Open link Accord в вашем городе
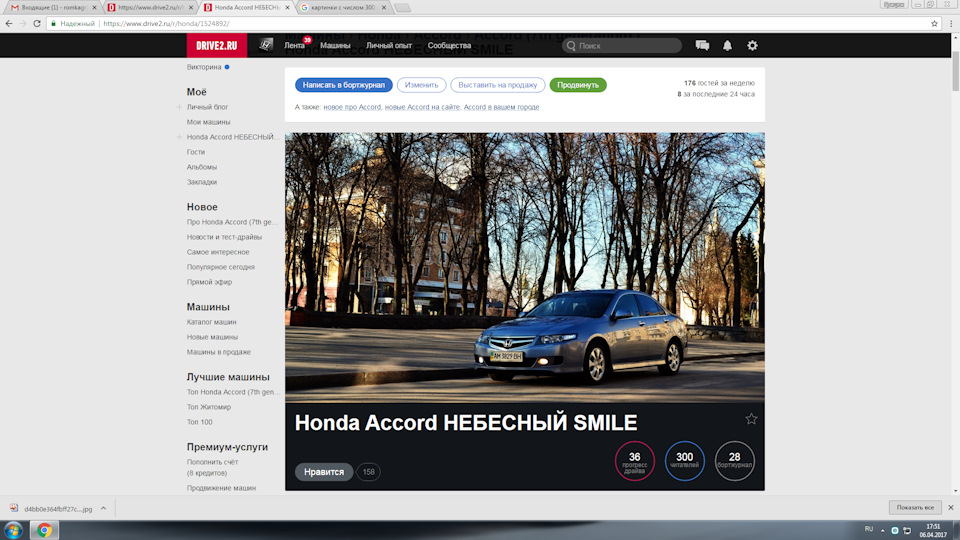This screenshot has width=960, height=540. (501, 107)
